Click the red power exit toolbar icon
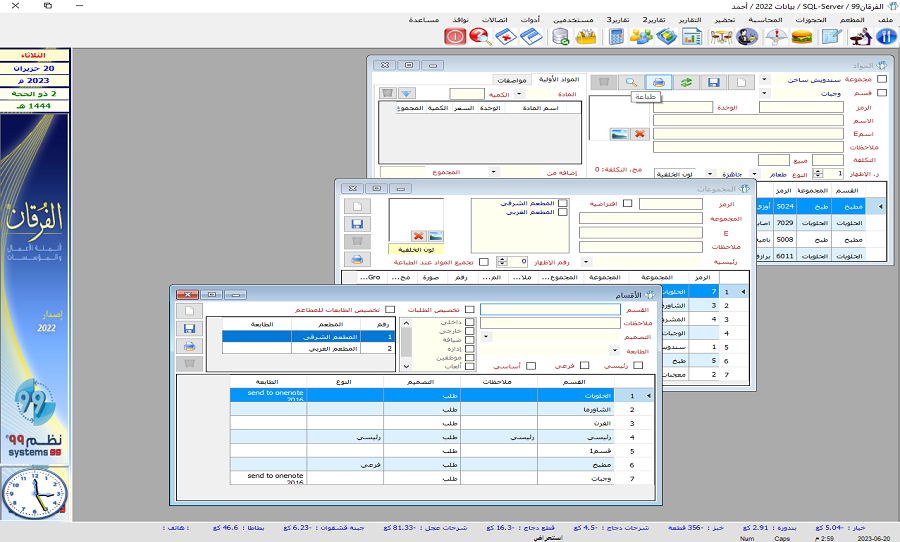Screen dimensions: 900x542 pyautogui.click(x=455, y=37)
